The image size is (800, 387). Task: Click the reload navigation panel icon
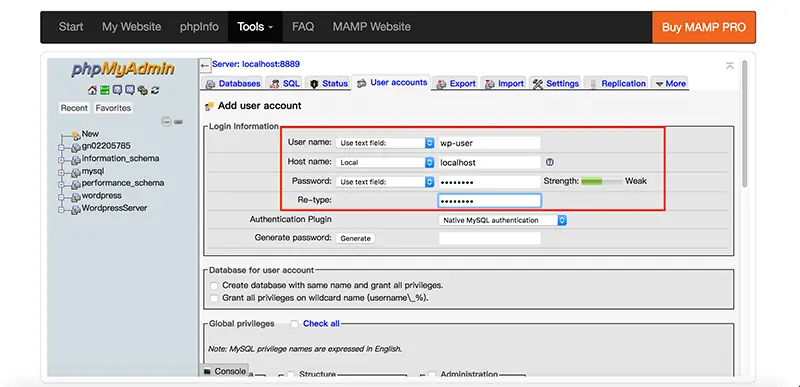pos(155,90)
